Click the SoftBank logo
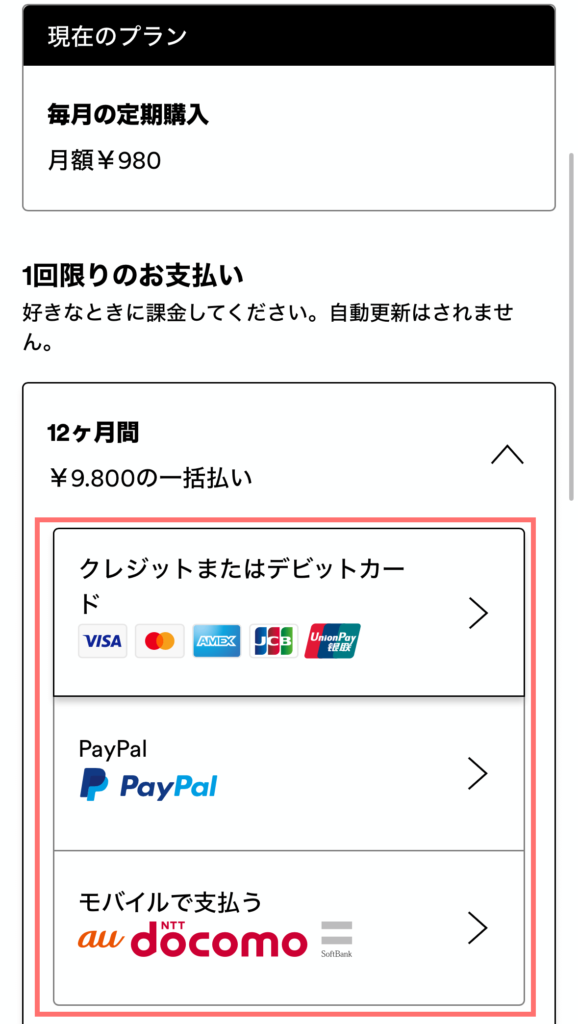Image resolution: width=578 pixels, height=1024 pixels. coord(336,938)
